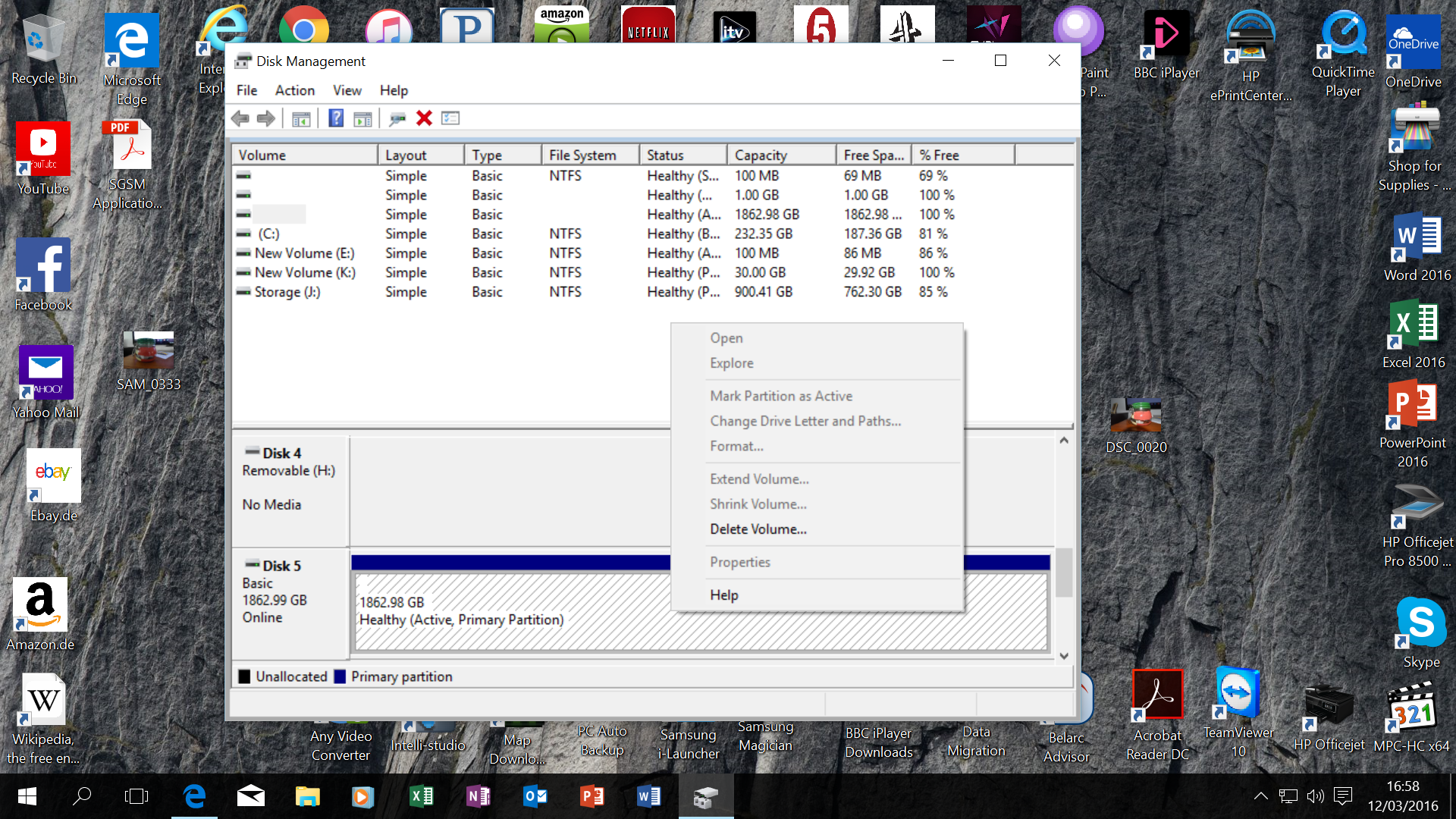Open Word from the taskbar
This screenshot has height=819, width=1456.
point(648,796)
